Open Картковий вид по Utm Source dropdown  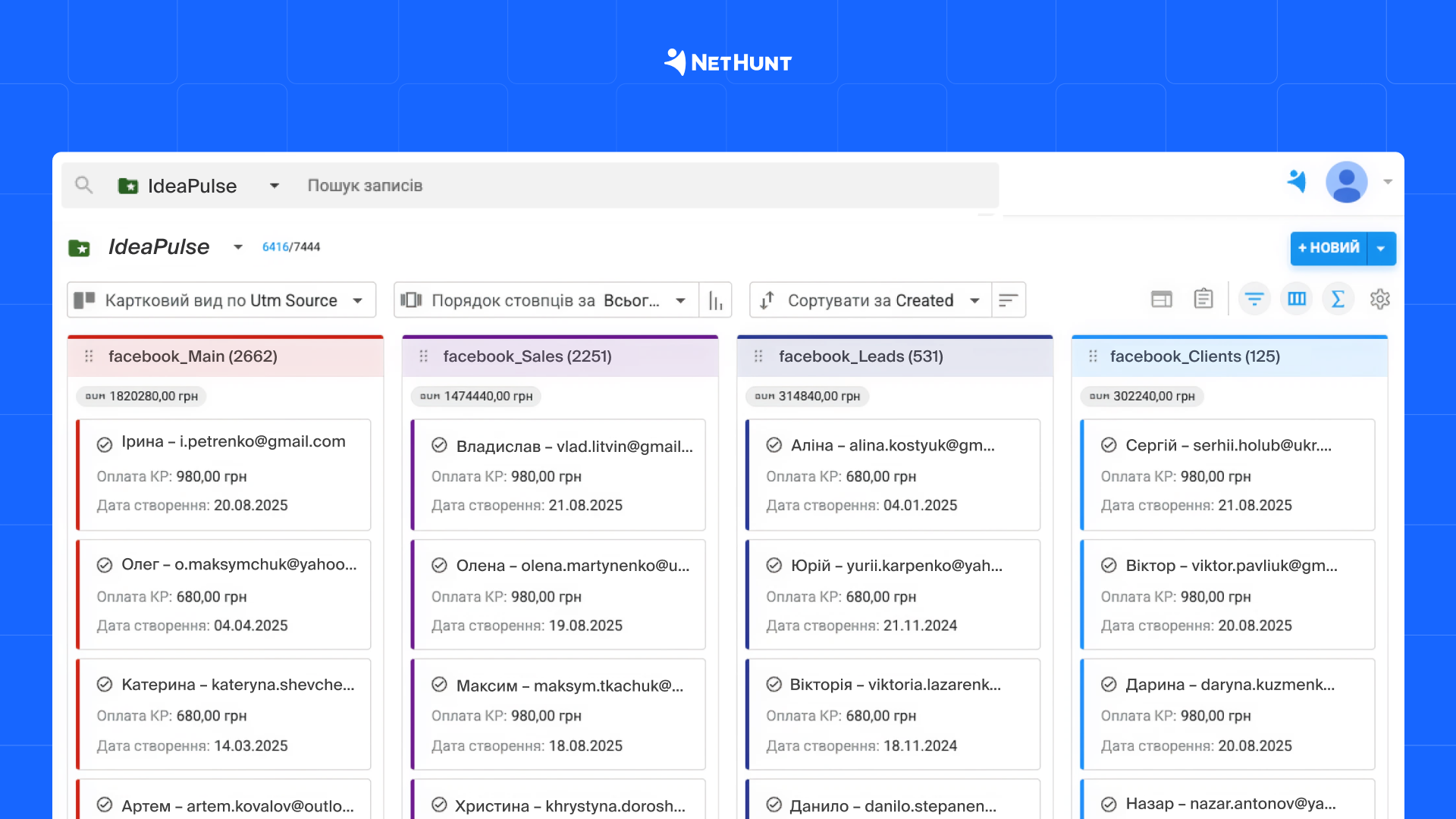click(221, 300)
